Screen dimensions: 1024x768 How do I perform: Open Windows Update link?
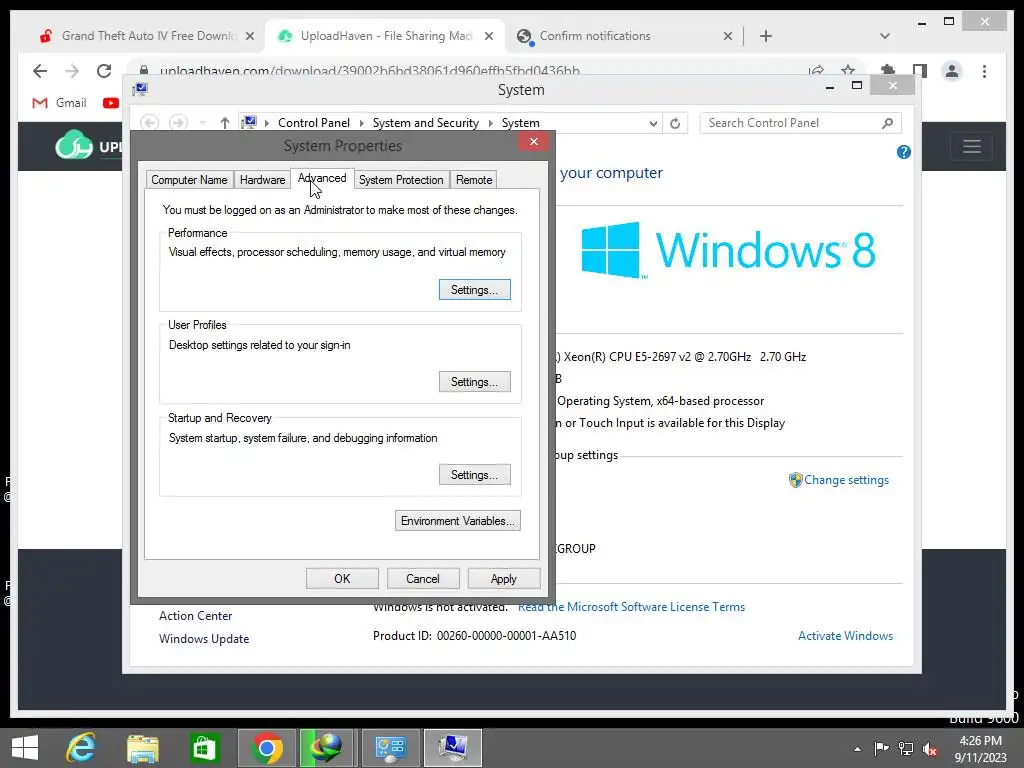click(x=204, y=639)
